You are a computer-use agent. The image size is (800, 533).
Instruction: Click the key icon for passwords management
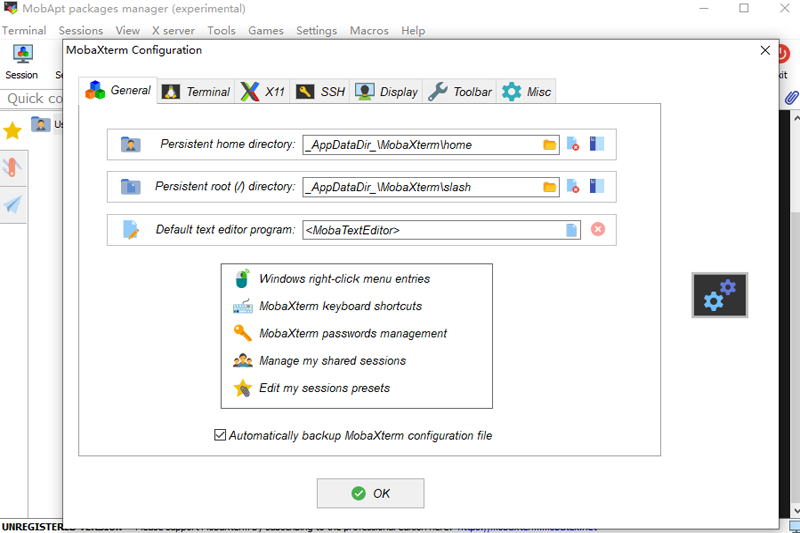(x=242, y=333)
